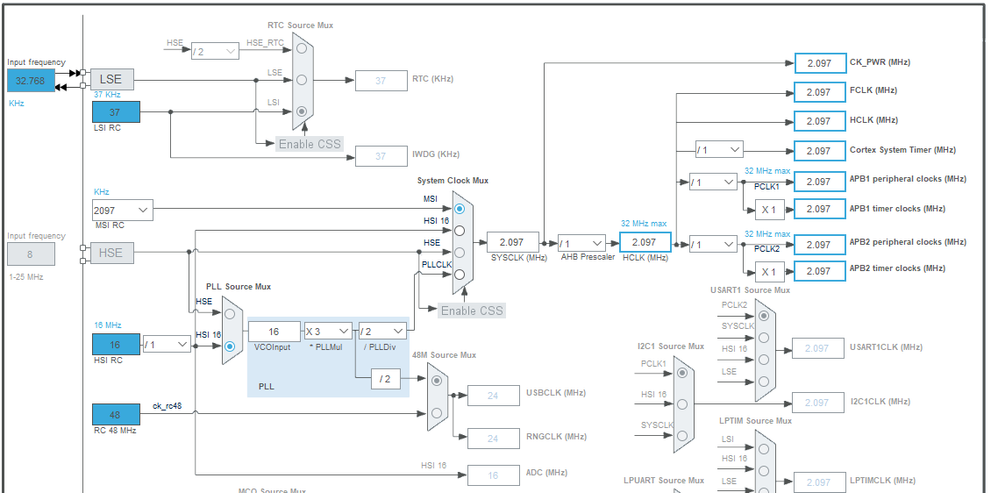Click the APB2 timer X 1 multiplier box
This screenshot has width=998, height=493.
[770, 272]
